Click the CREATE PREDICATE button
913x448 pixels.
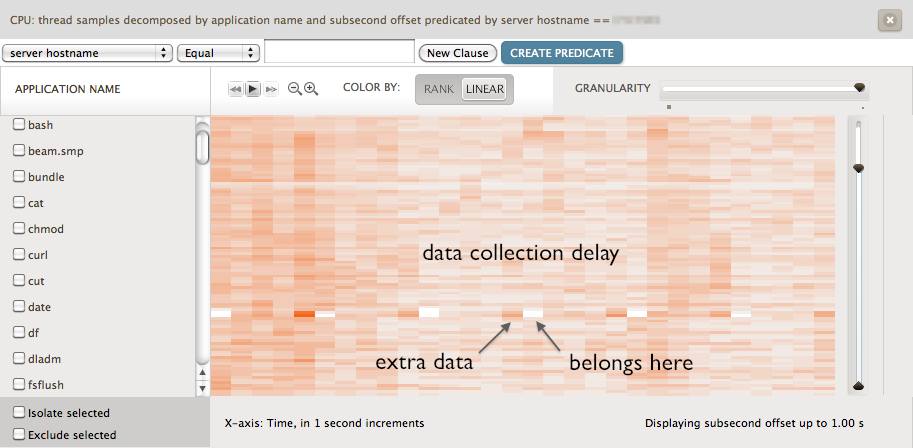[562, 53]
